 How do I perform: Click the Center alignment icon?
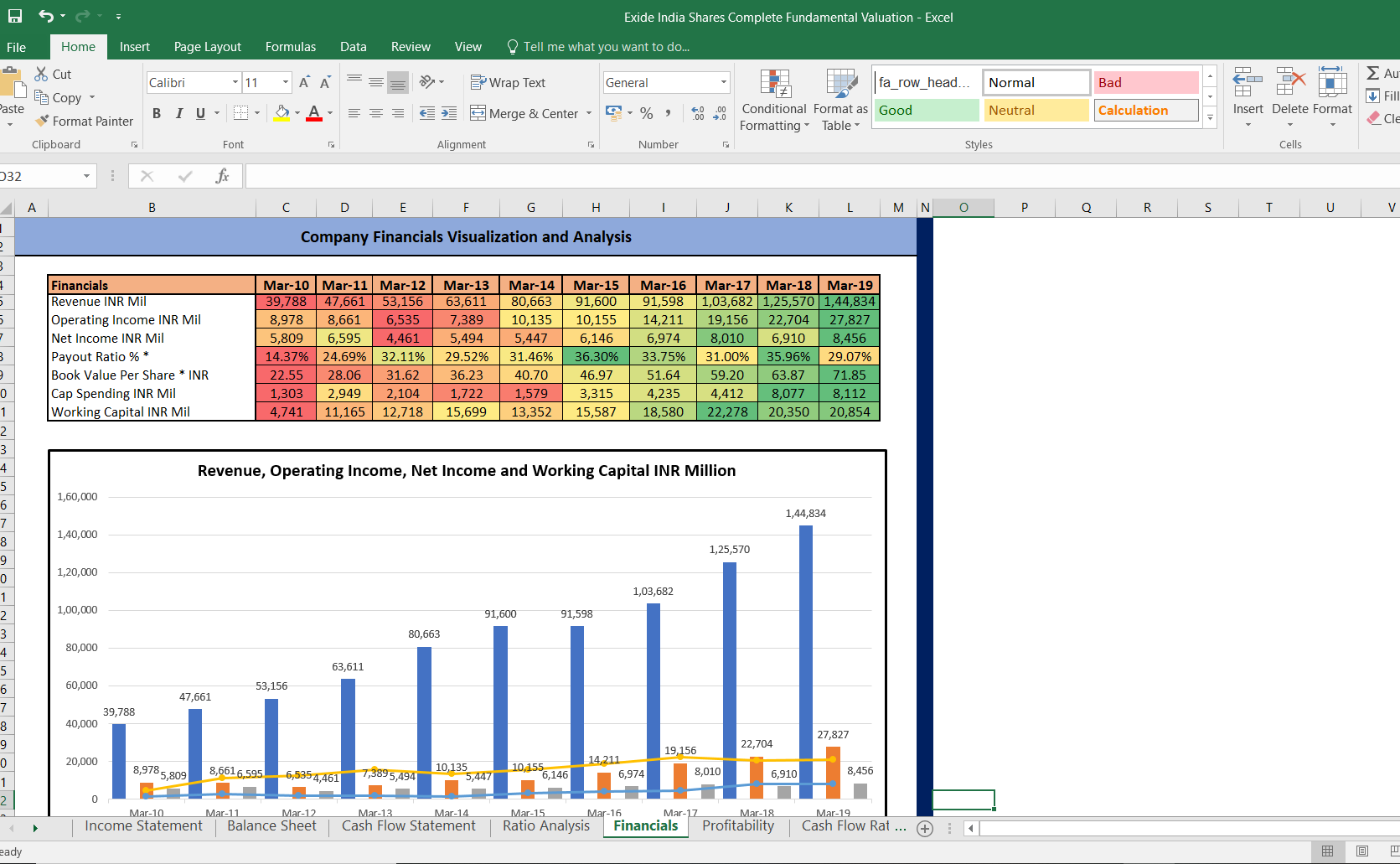pos(376,112)
